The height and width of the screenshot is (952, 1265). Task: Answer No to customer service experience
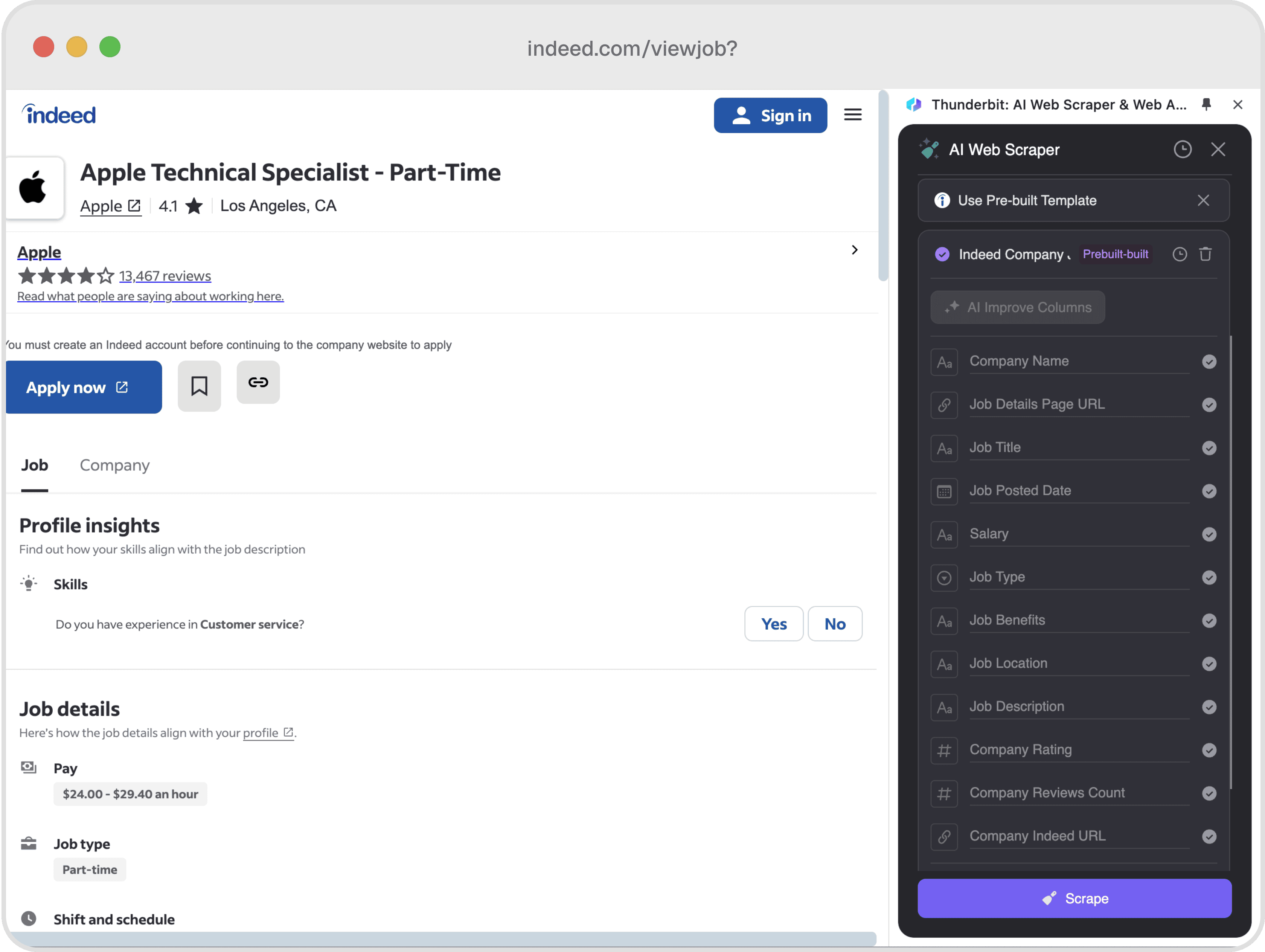pos(835,624)
